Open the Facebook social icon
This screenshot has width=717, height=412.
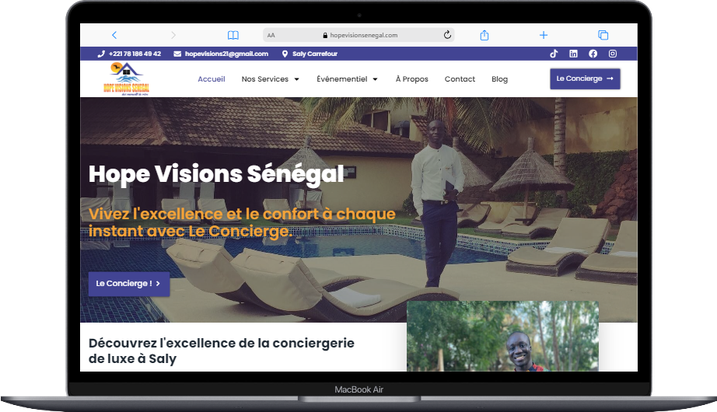click(593, 54)
